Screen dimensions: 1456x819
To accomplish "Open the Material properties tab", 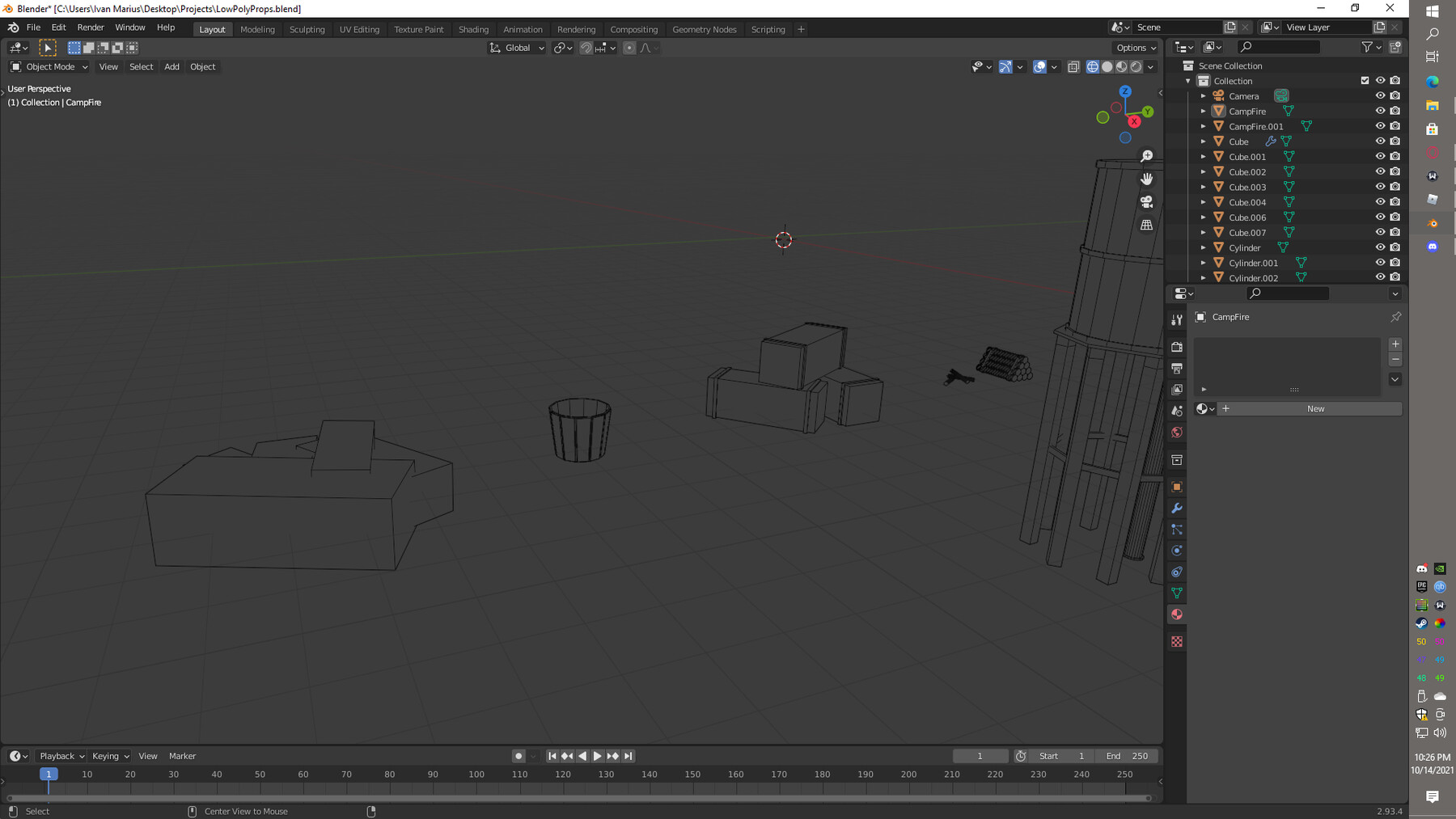I will pyautogui.click(x=1177, y=614).
